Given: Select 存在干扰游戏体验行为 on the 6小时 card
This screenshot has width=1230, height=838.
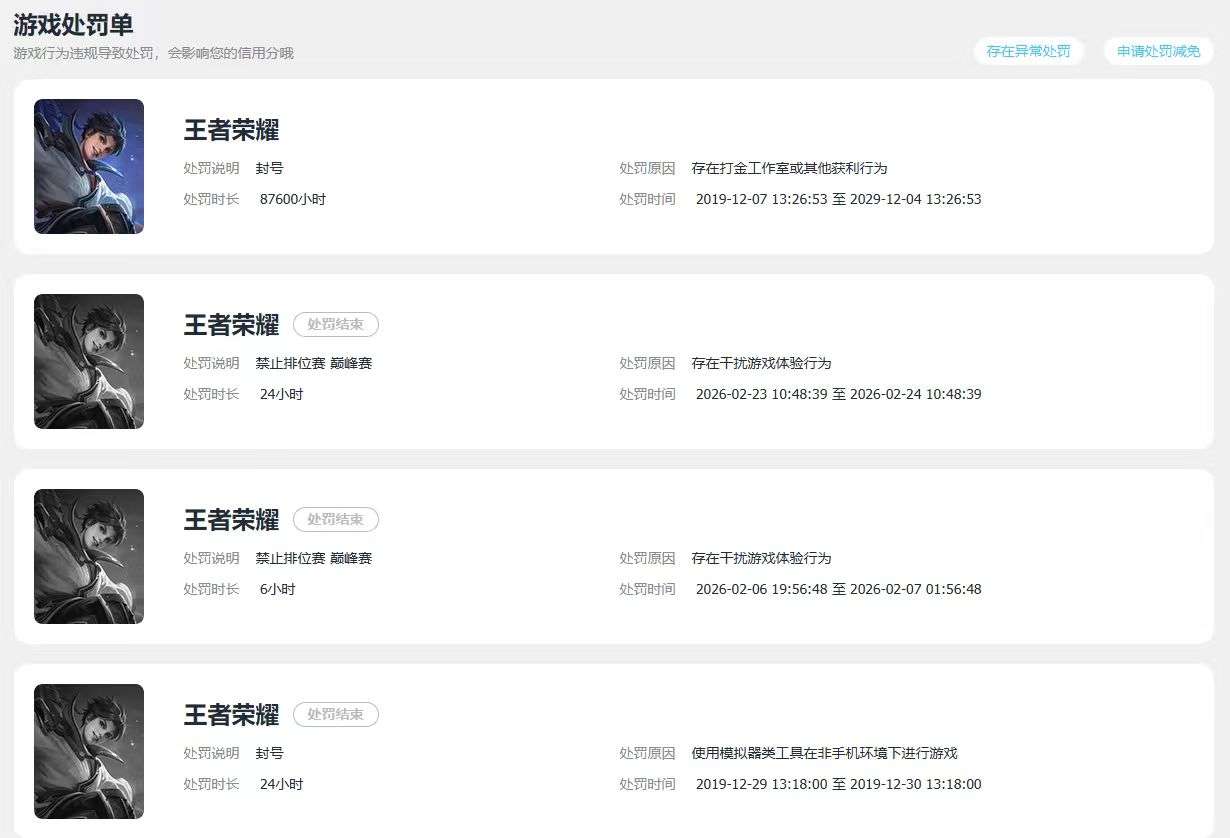Looking at the screenshot, I should [761, 558].
